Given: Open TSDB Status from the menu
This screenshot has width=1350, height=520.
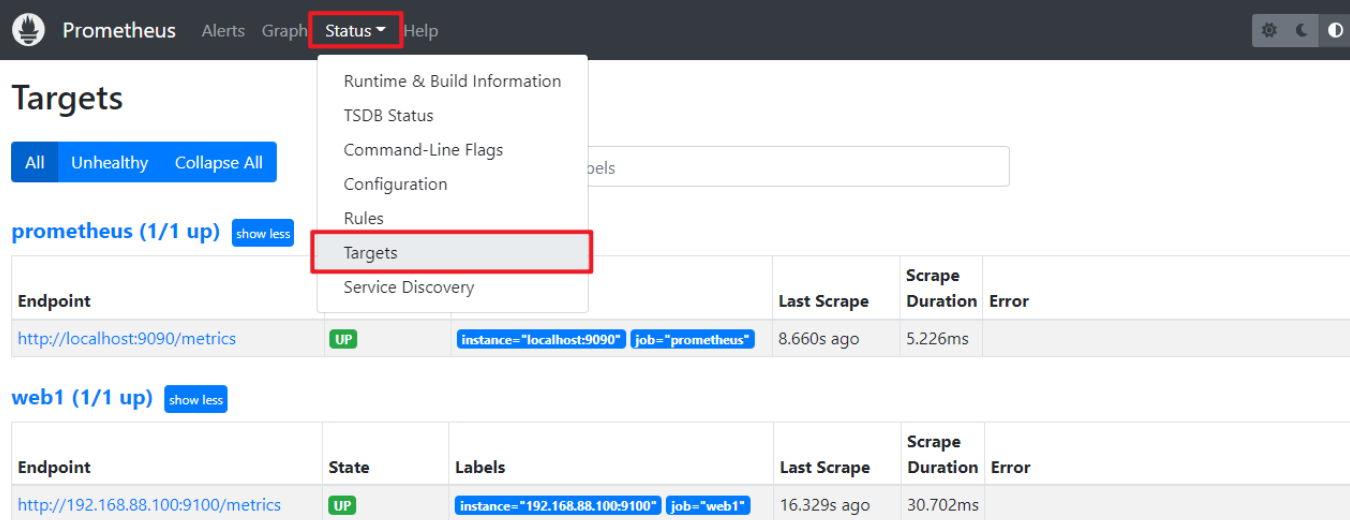Looking at the screenshot, I should click(452, 115).
